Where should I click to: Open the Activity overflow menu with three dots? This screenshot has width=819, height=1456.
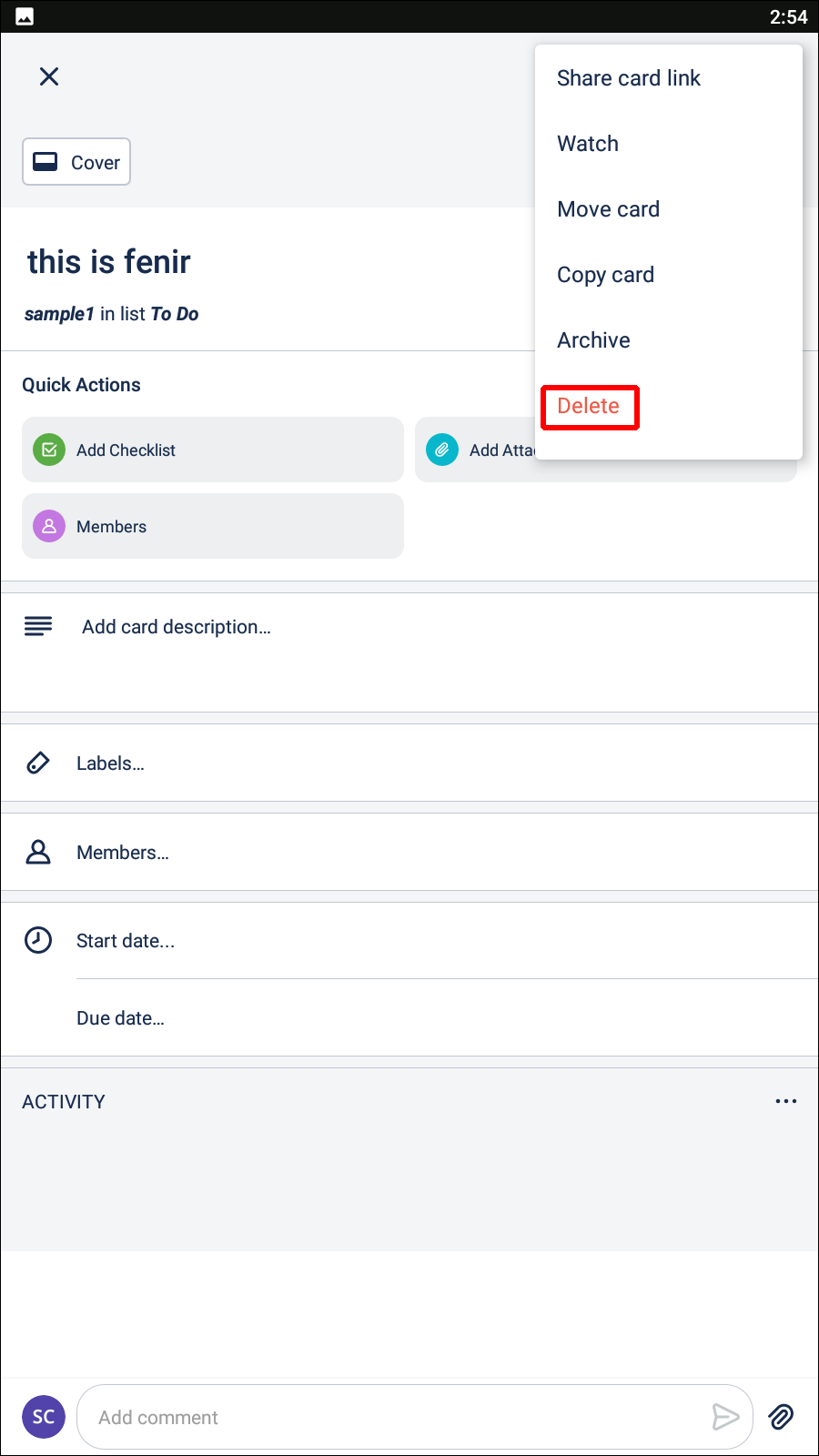(x=785, y=1101)
